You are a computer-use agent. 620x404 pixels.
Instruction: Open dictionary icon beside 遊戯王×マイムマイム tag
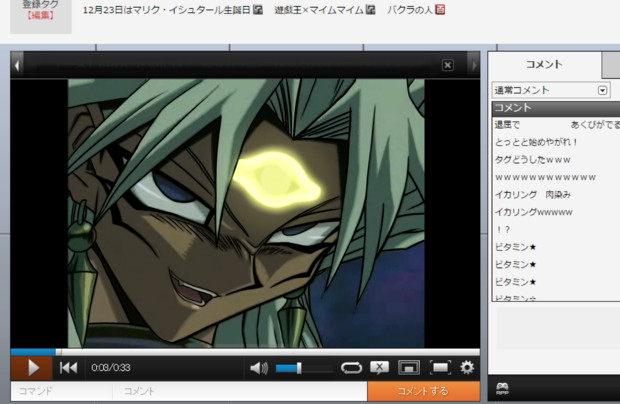point(370,9)
